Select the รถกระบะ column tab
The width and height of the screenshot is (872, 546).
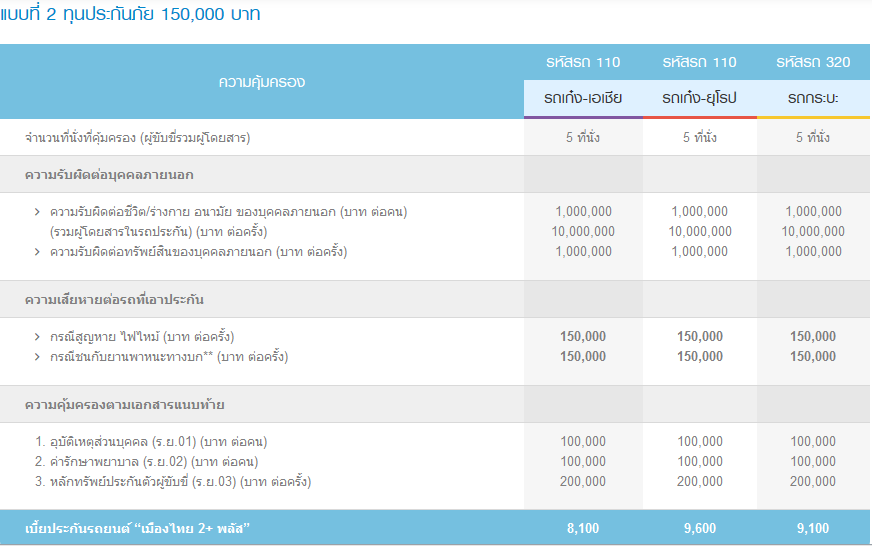click(x=813, y=99)
